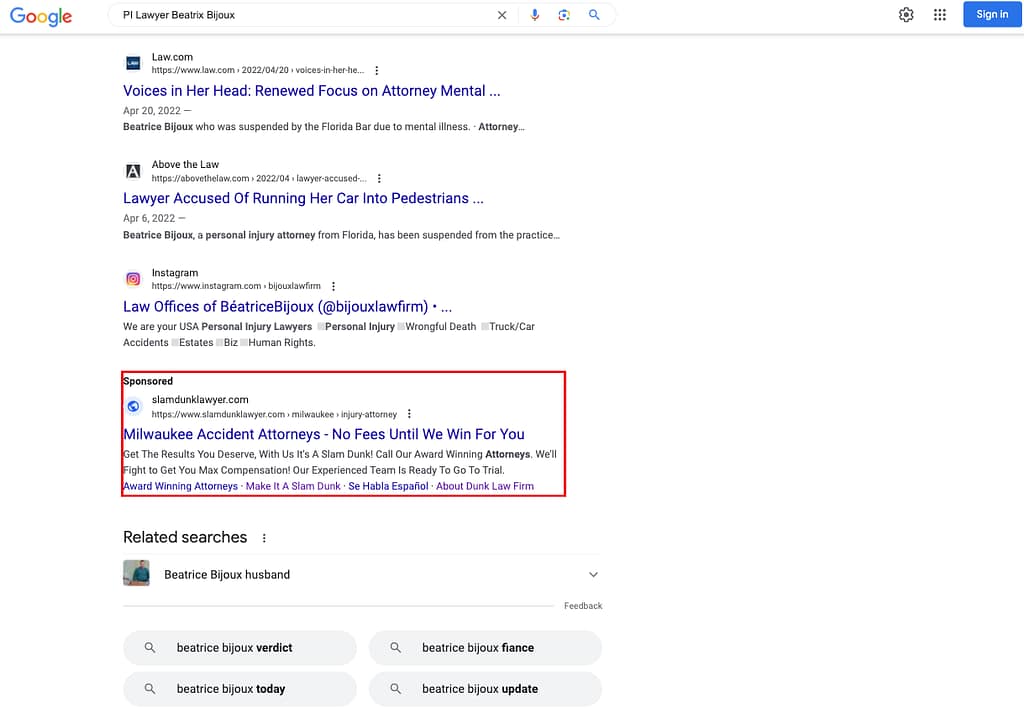Click the instagram.com bijouxlawfirm URL

click(x=236, y=286)
